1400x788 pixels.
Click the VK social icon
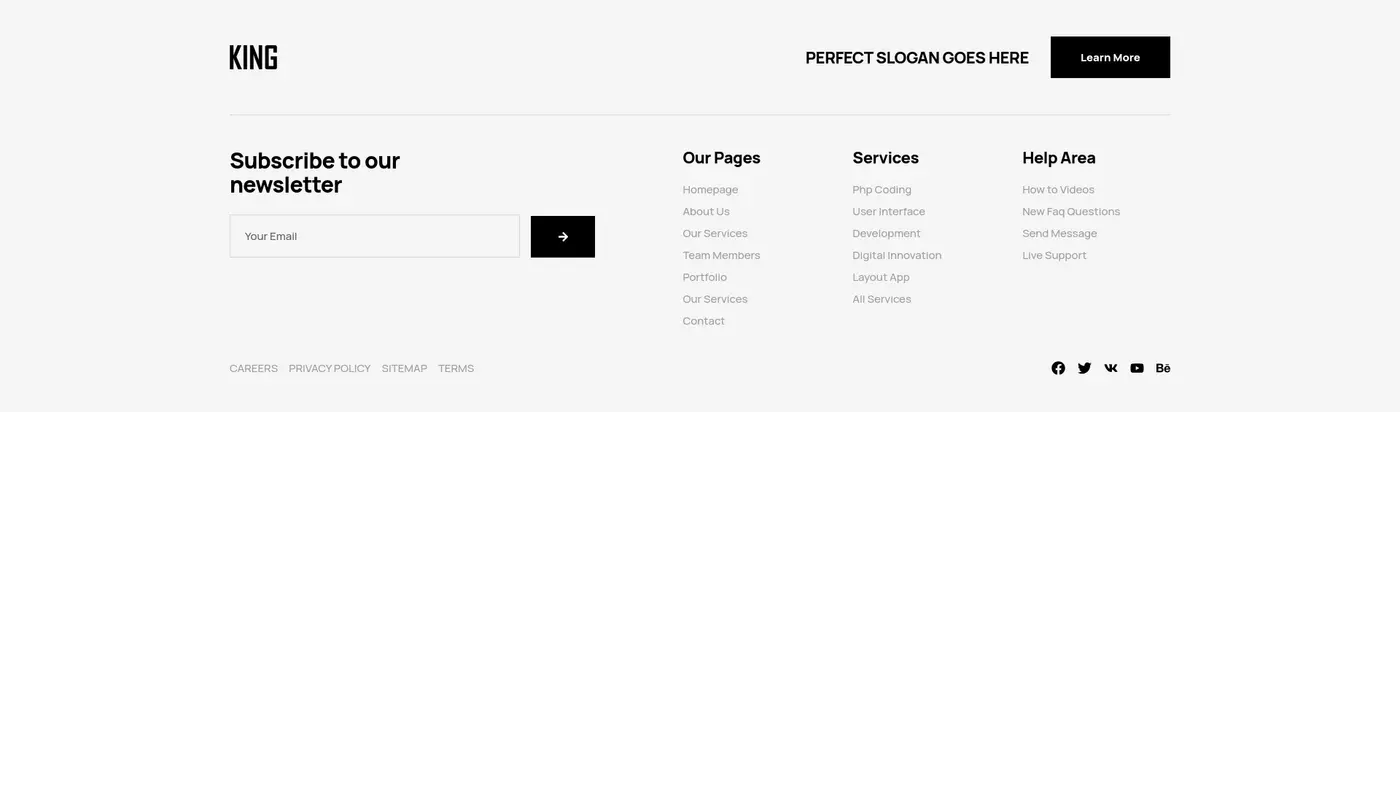(x=1110, y=368)
